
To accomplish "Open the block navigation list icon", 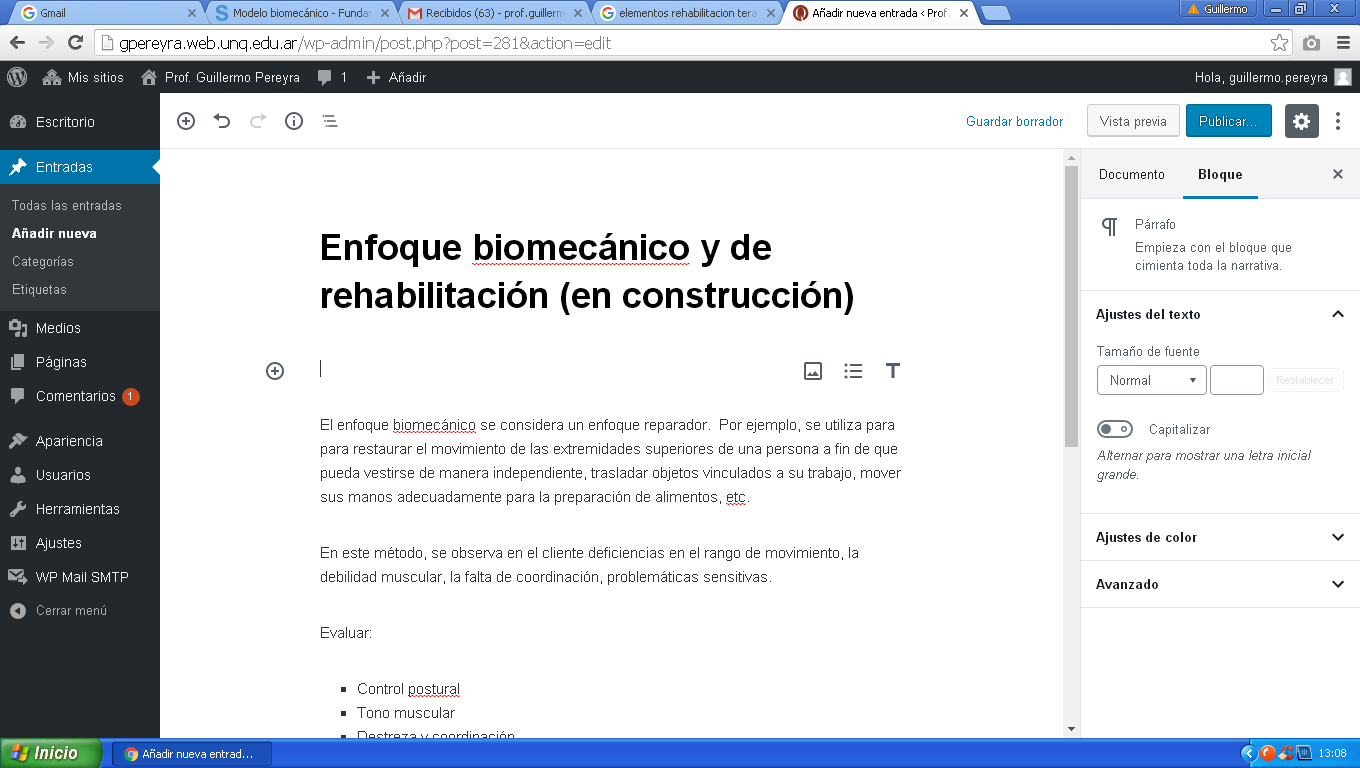I will [330, 121].
